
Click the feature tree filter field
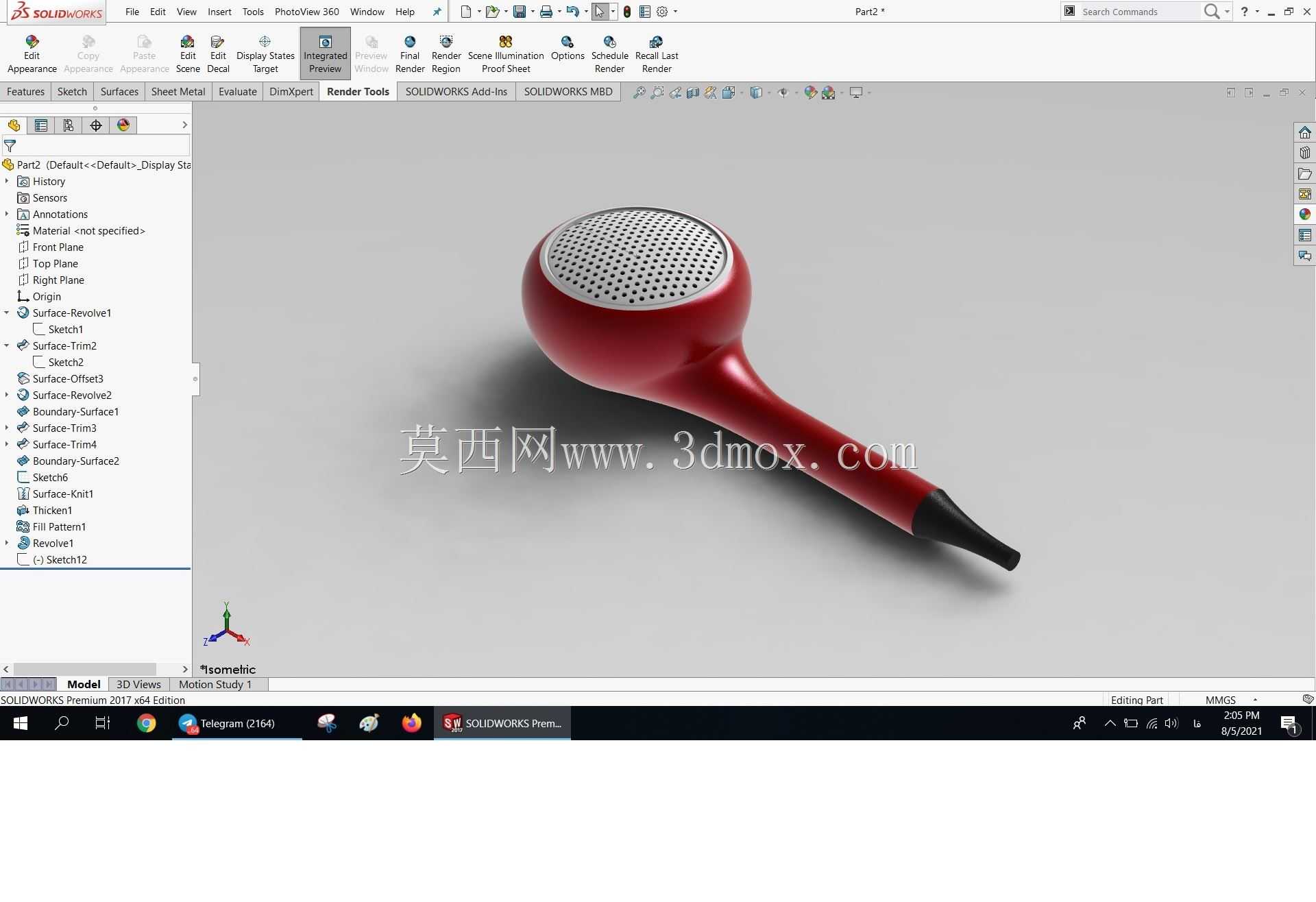(96, 145)
